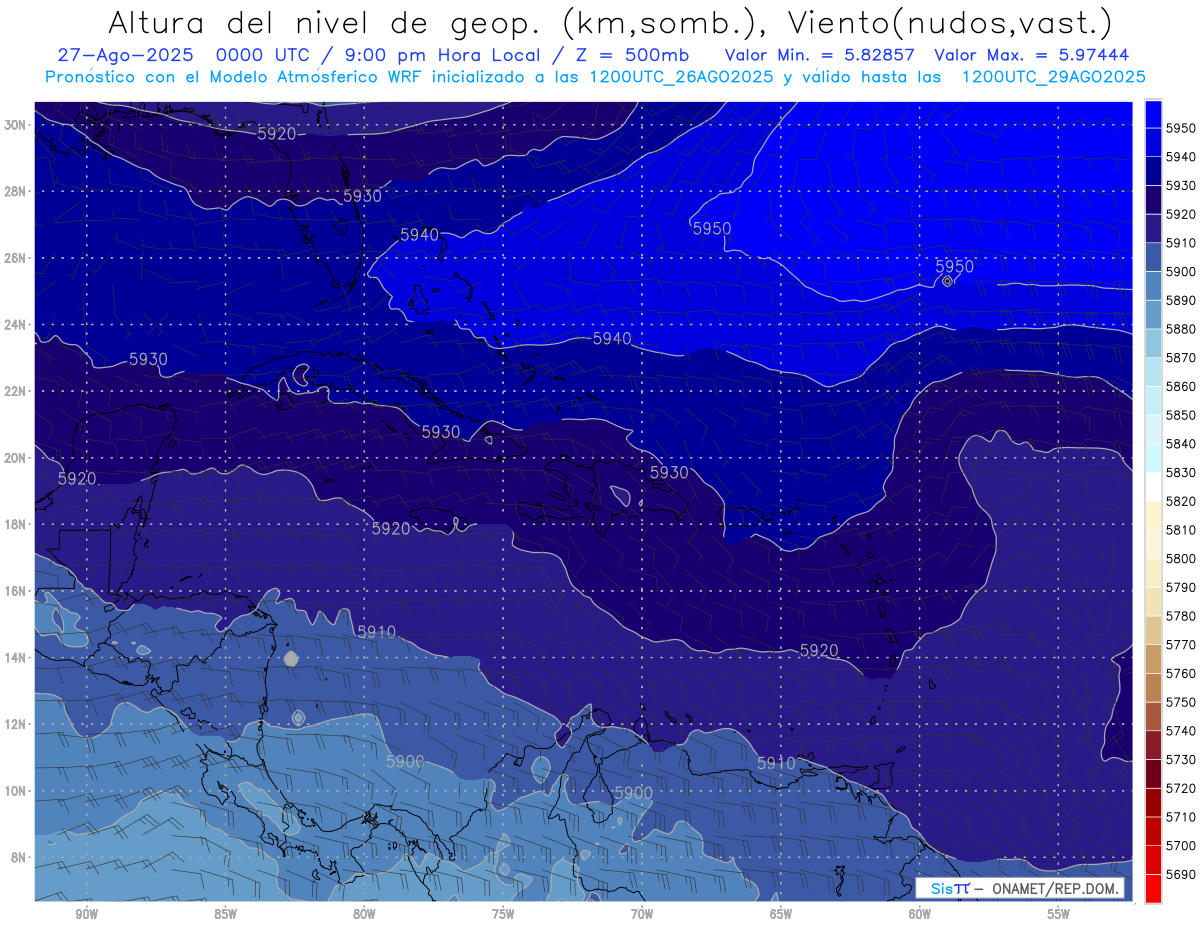Click the 20N latitude axis label
Screen dimensions: 1200x927
(17, 458)
